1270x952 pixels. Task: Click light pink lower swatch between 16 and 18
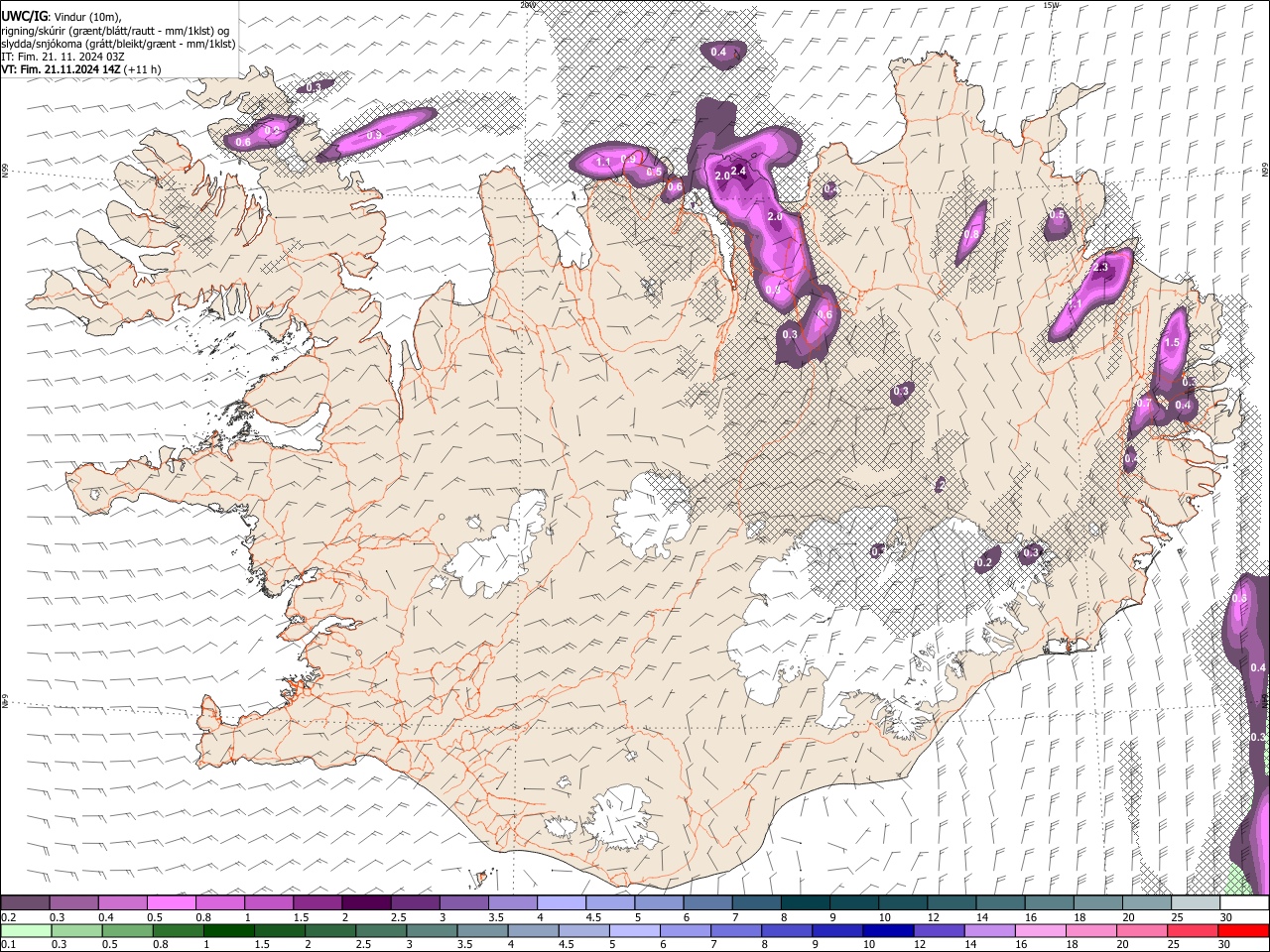click(x=1039, y=931)
